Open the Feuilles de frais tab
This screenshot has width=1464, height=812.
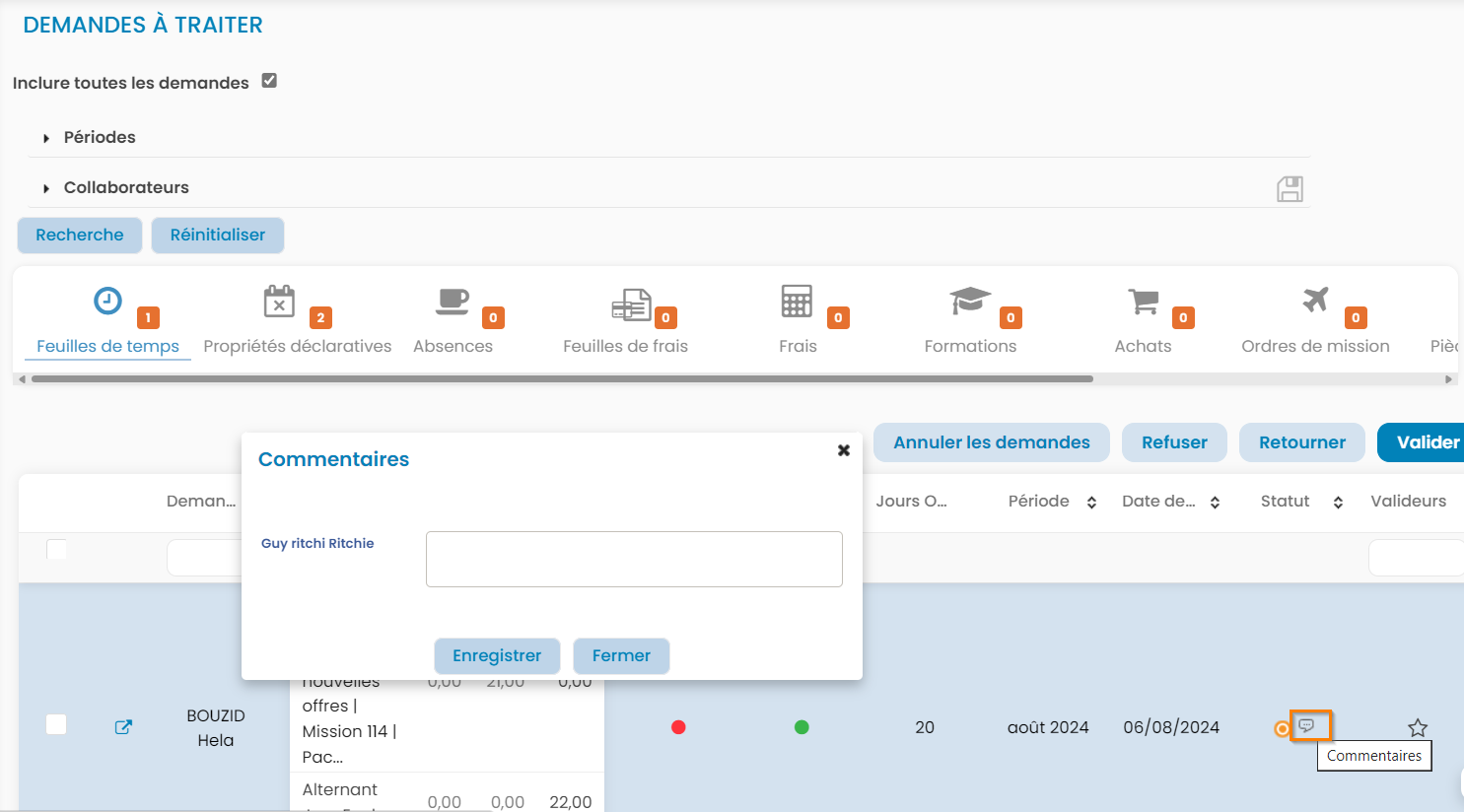(x=625, y=346)
